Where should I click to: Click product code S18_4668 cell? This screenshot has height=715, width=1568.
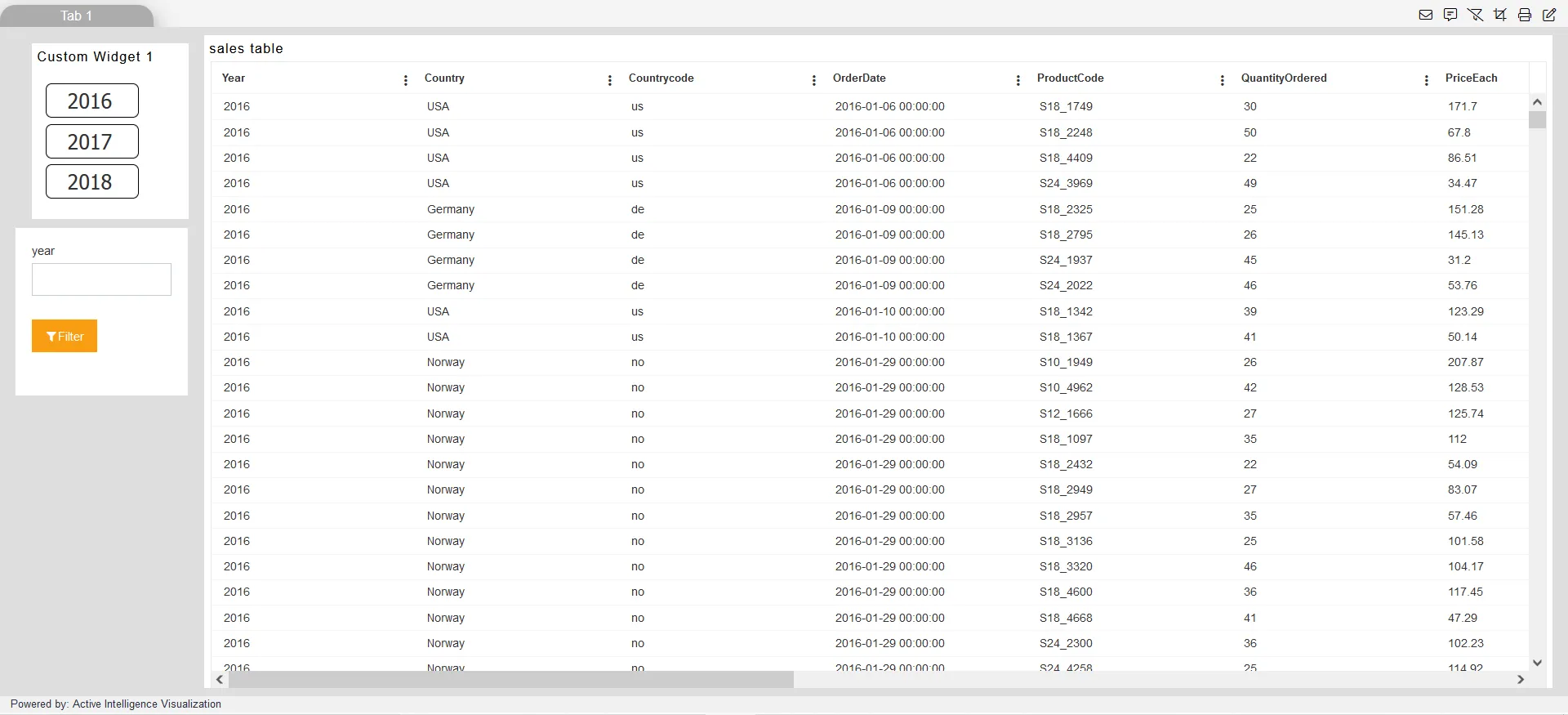pos(1066,618)
